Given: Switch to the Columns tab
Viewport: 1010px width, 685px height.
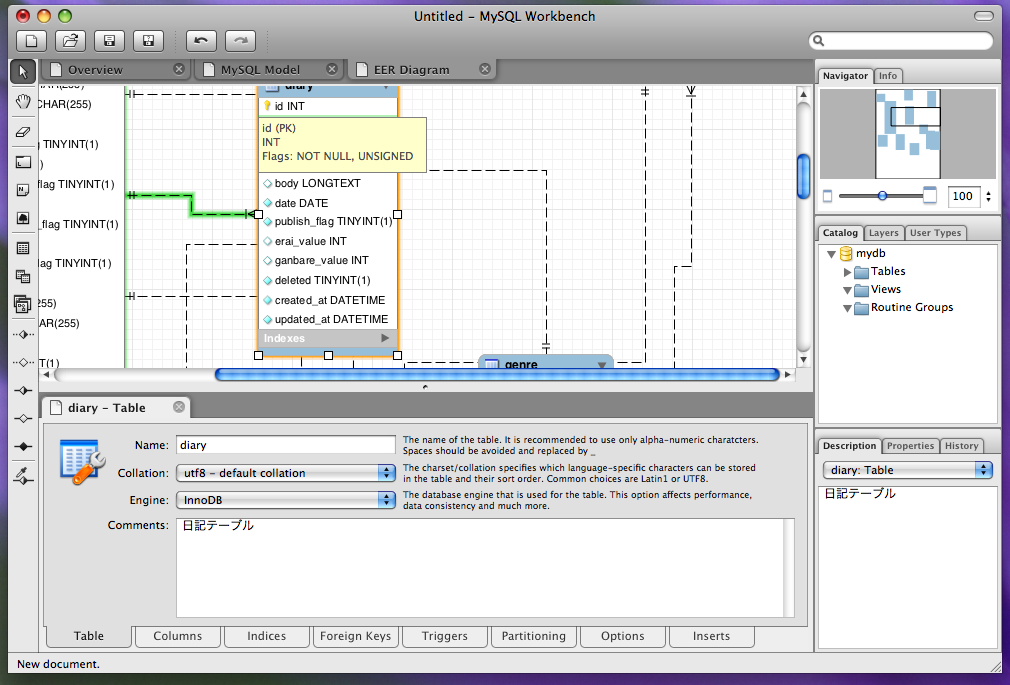Looking at the screenshot, I should (x=178, y=636).
